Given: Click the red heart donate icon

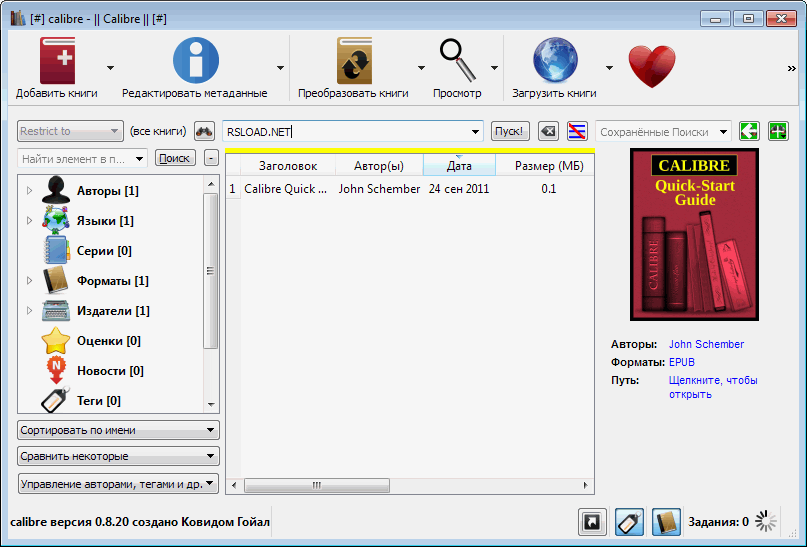Looking at the screenshot, I should click(652, 66).
